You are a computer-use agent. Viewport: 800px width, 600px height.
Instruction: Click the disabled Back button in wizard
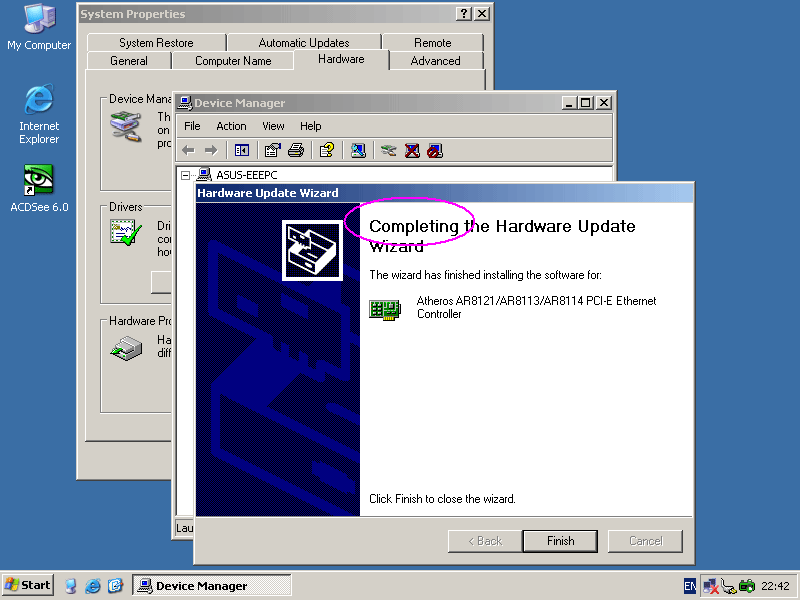pyautogui.click(x=485, y=541)
